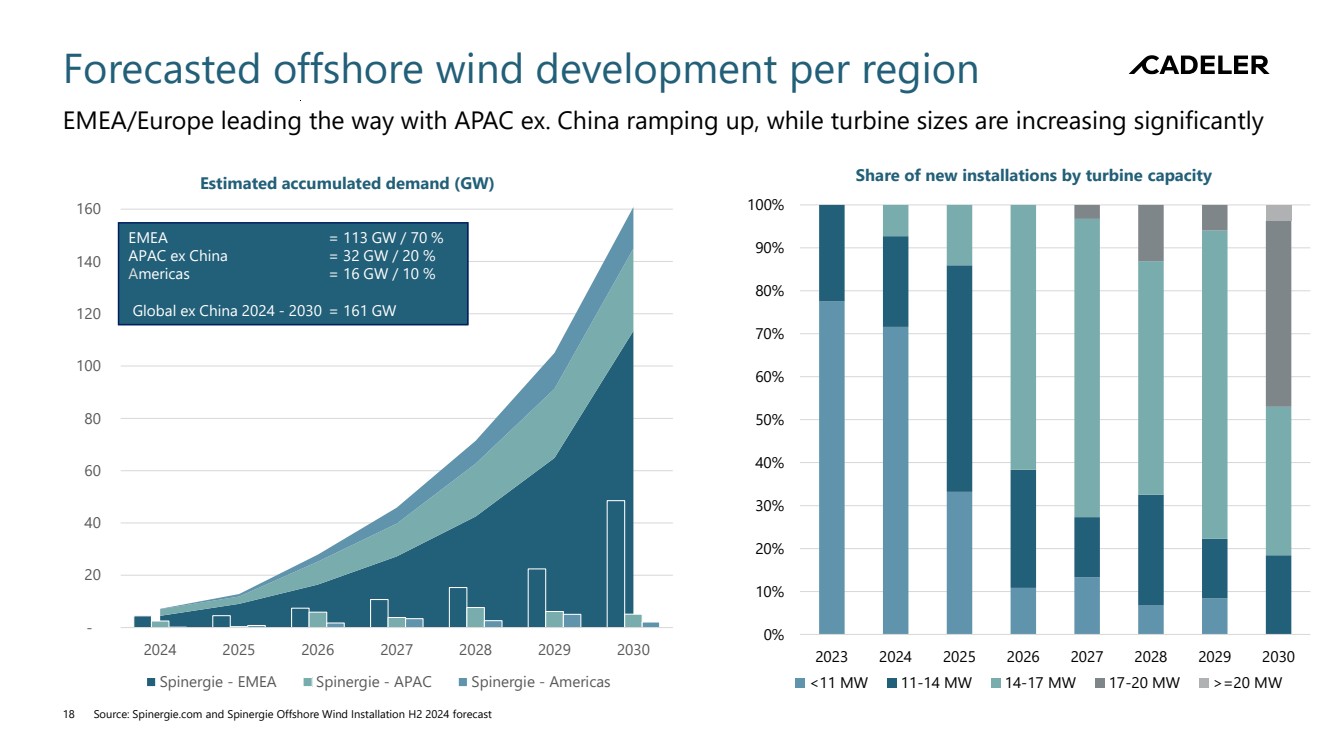The width and height of the screenshot is (1333, 749).
Task: Click the 'Americas = 16 GW / 10 %' line
Action: point(282,274)
